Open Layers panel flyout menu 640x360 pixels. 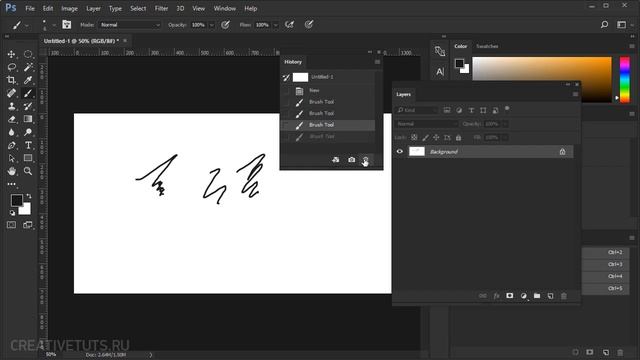click(x=575, y=94)
